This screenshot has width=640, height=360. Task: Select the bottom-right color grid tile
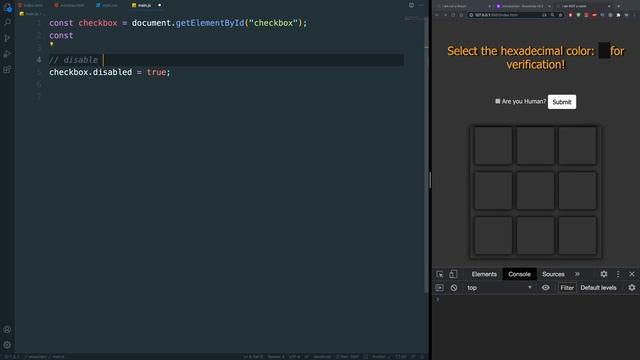coord(577,236)
